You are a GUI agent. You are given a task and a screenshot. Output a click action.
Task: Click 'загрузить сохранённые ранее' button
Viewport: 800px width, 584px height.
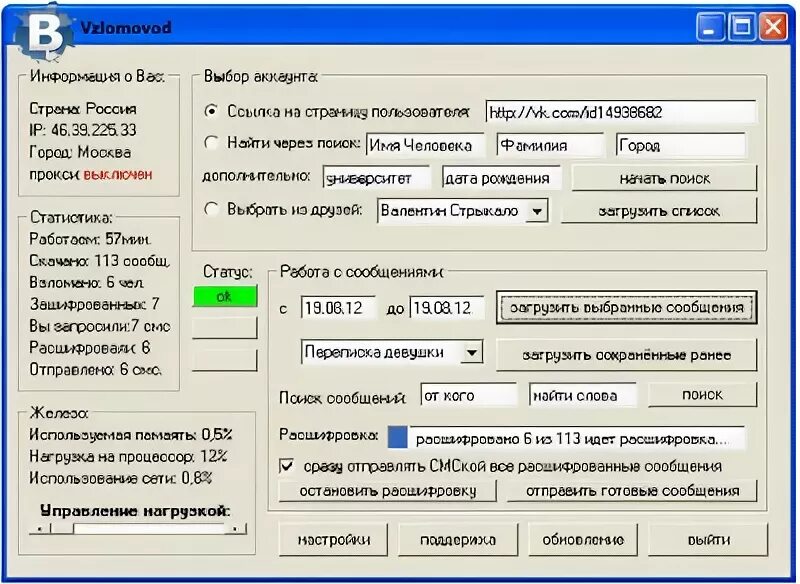click(627, 355)
